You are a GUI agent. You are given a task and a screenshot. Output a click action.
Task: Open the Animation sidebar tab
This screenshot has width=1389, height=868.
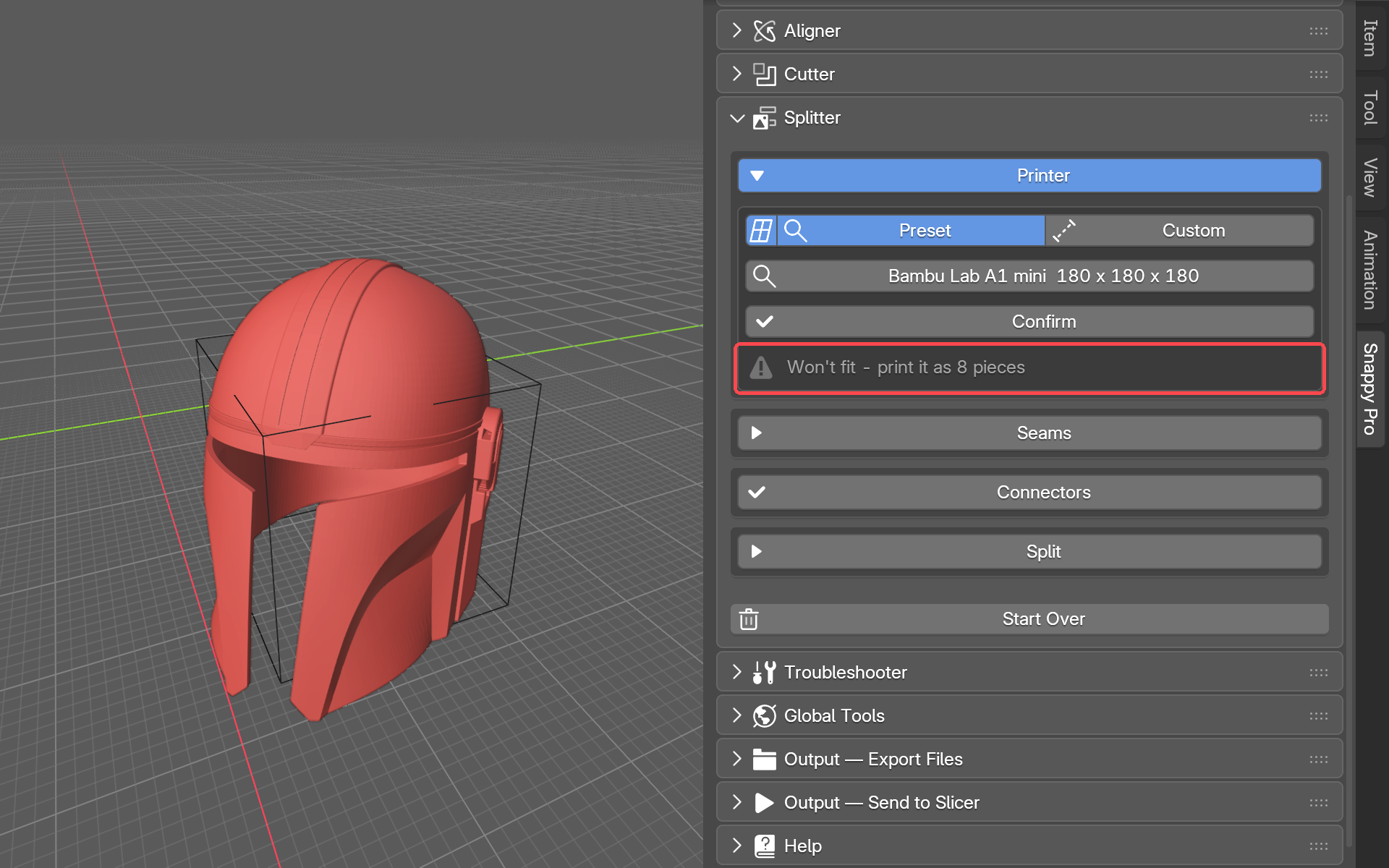click(x=1370, y=270)
